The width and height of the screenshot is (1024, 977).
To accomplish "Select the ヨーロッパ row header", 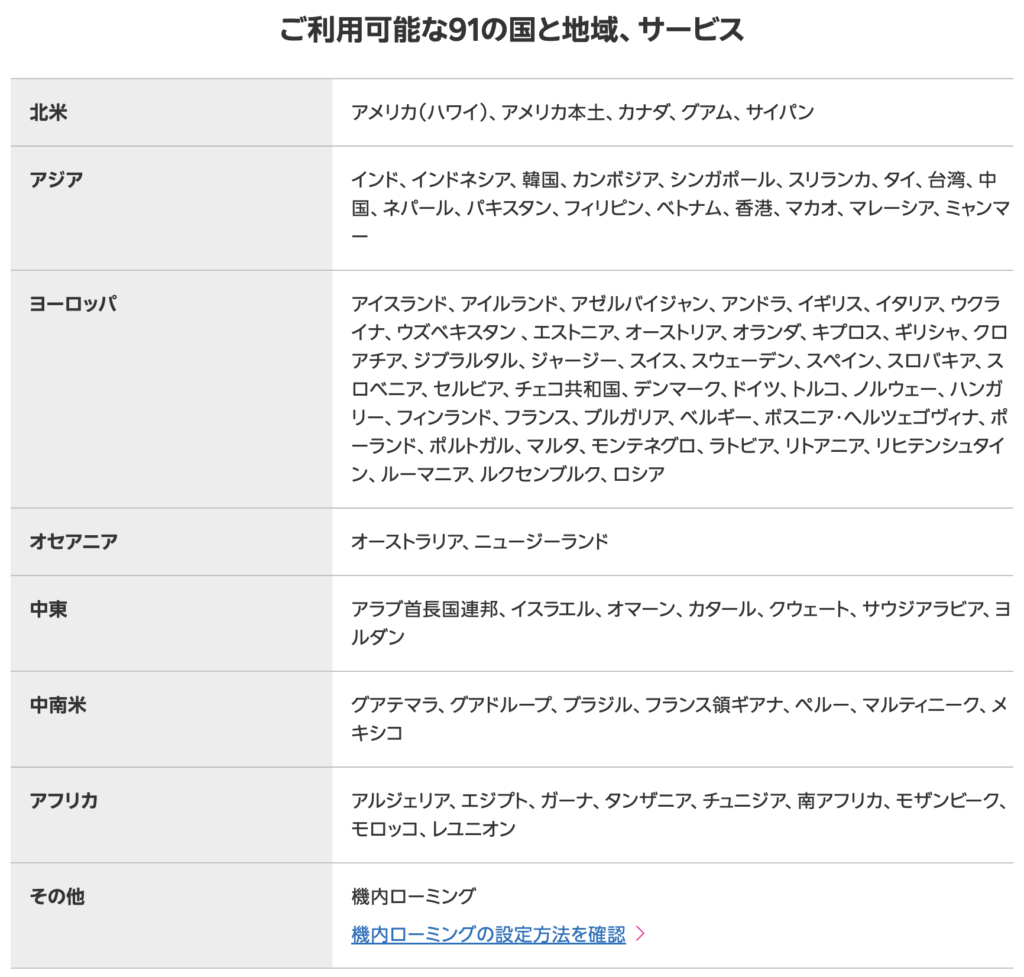I will (73, 304).
